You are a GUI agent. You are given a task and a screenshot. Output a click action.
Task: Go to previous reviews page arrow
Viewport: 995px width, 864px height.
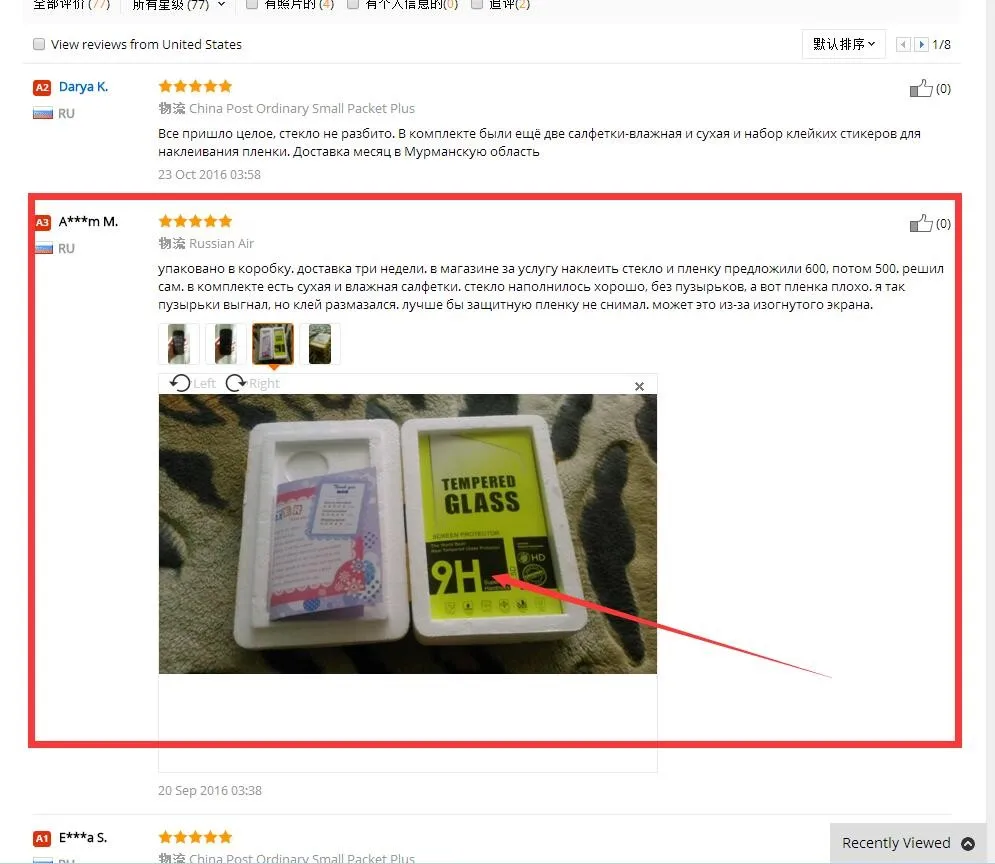[x=903, y=44]
